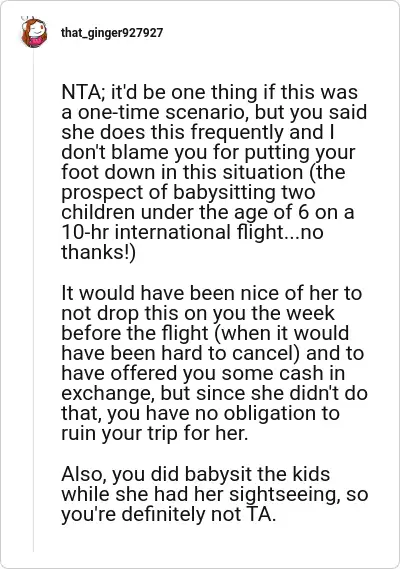This screenshot has height=569, width=400.
Task: Click the line "while she had her sightseeing, so"
Action: (215, 494)
